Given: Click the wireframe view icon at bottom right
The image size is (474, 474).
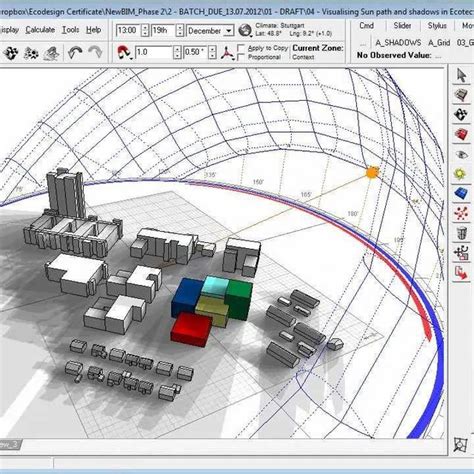Looking at the screenshot, I should pyautogui.click(x=461, y=445).
